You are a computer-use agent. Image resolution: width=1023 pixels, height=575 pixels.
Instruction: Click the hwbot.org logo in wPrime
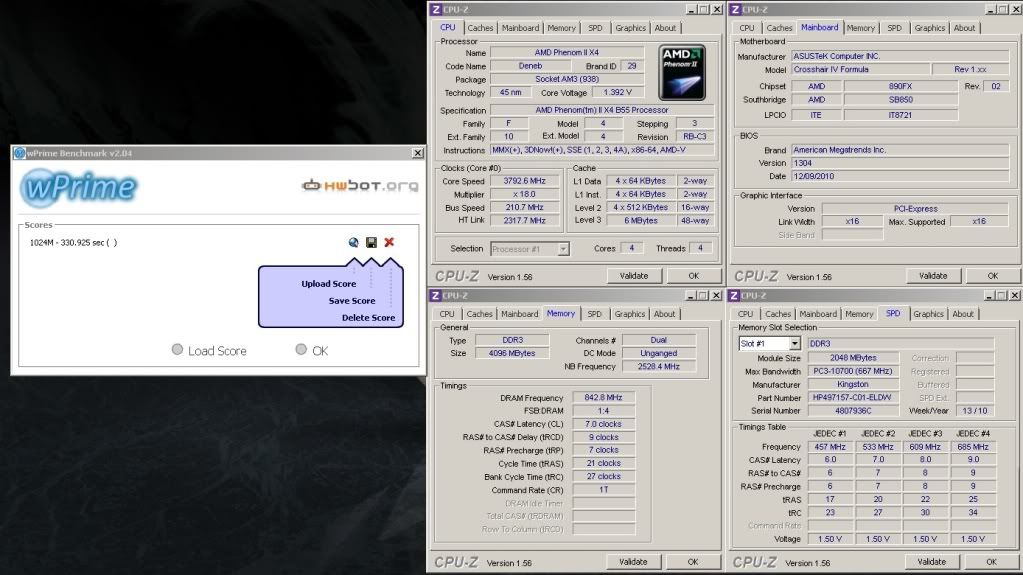pos(360,185)
